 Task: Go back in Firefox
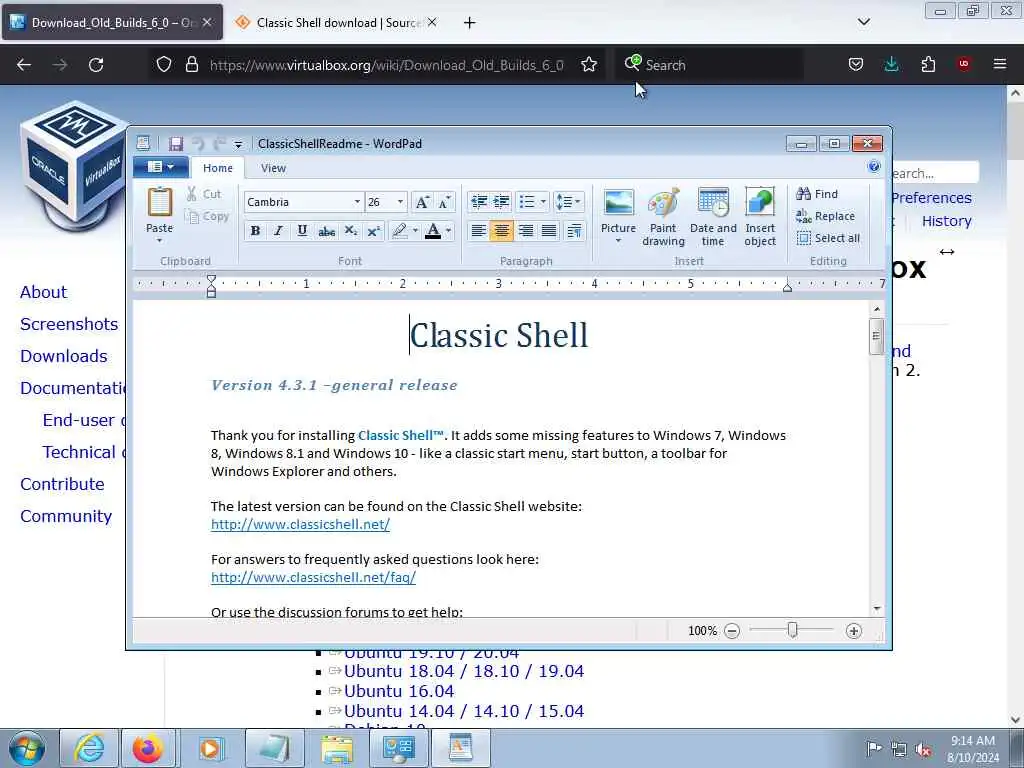click(24, 65)
